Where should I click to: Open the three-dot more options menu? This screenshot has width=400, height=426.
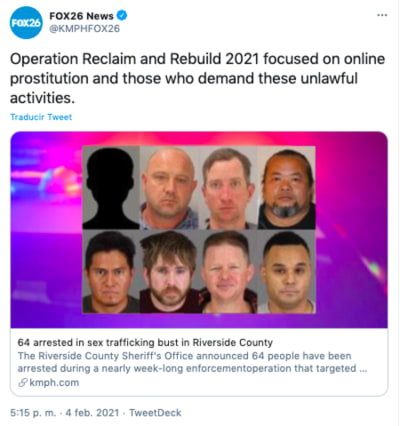pyautogui.click(x=382, y=15)
